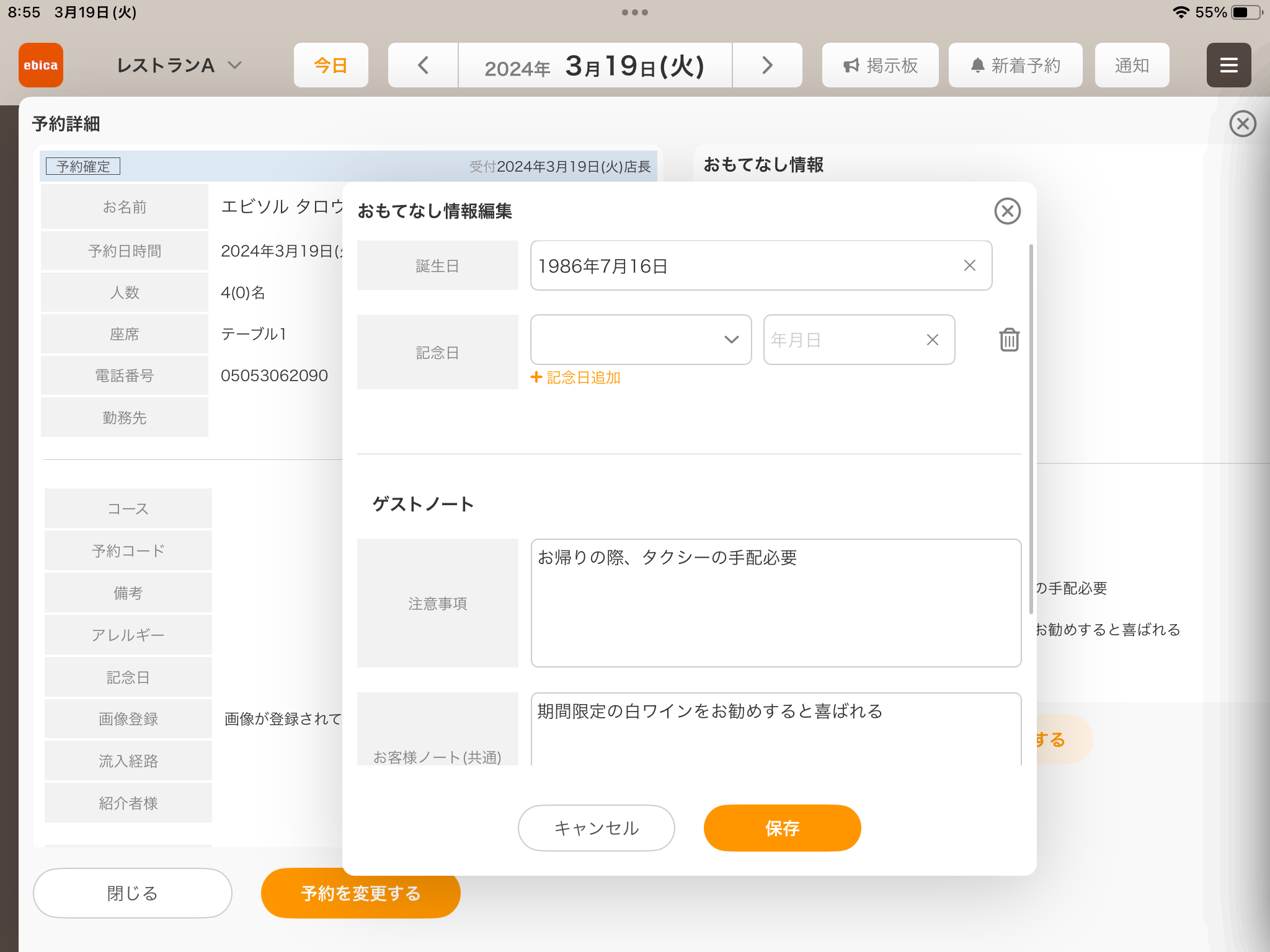Click 閉じる on reservation details

click(132, 893)
